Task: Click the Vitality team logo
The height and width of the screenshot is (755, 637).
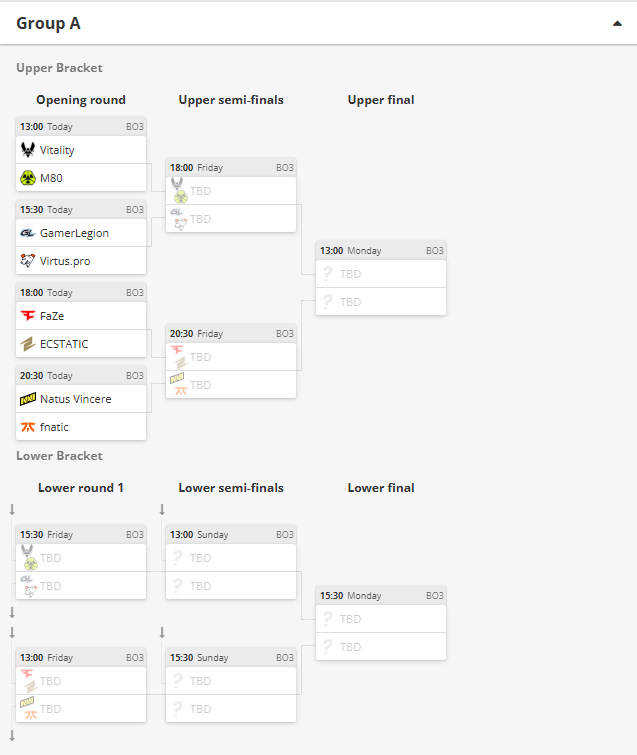Action: pyautogui.click(x=28, y=150)
